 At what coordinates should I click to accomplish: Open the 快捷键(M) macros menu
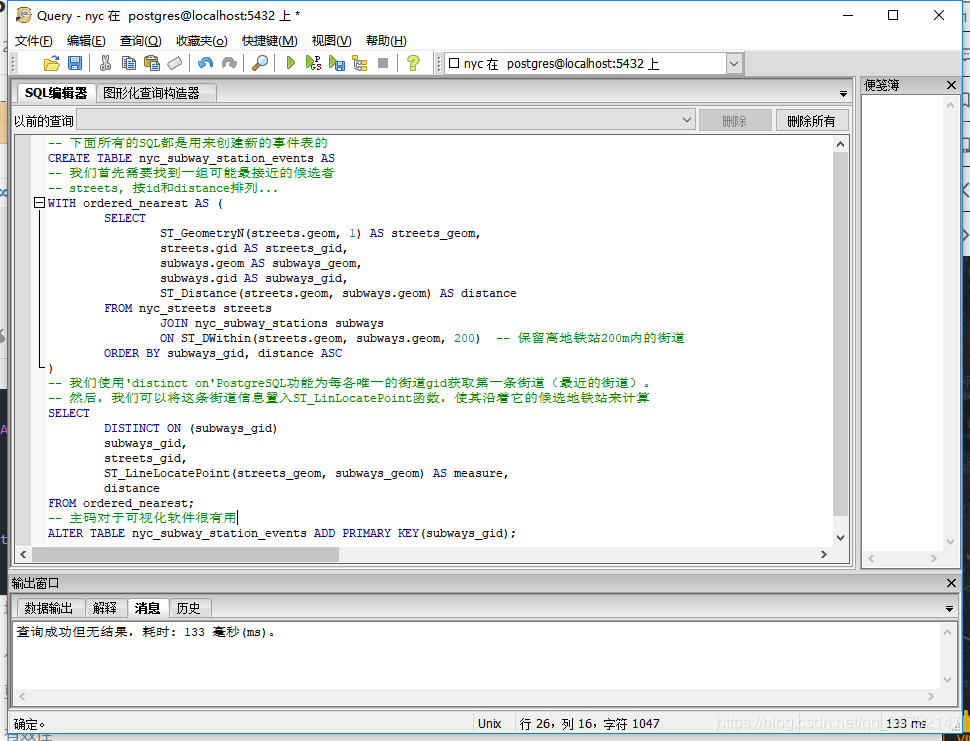point(270,41)
